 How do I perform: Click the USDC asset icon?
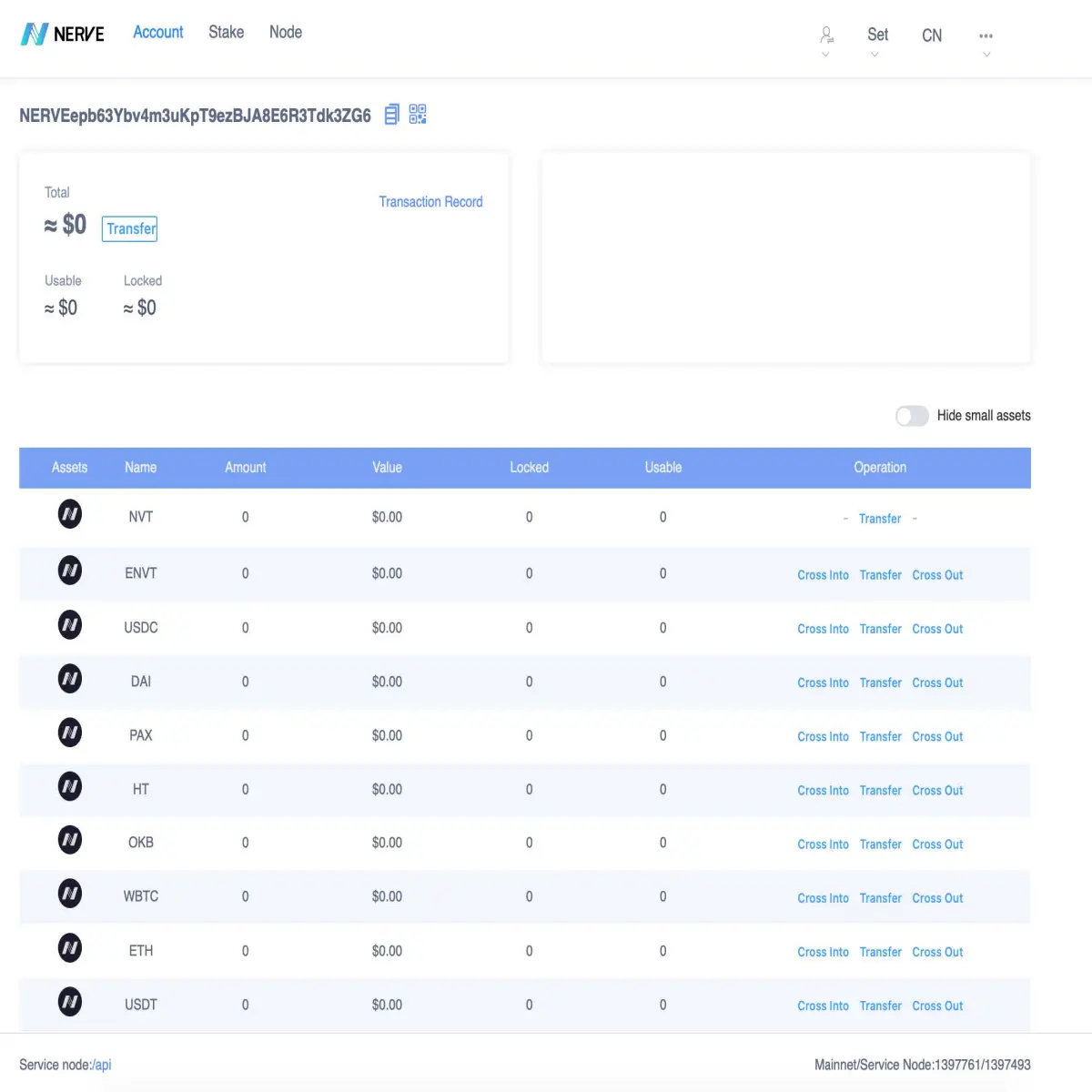click(70, 624)
